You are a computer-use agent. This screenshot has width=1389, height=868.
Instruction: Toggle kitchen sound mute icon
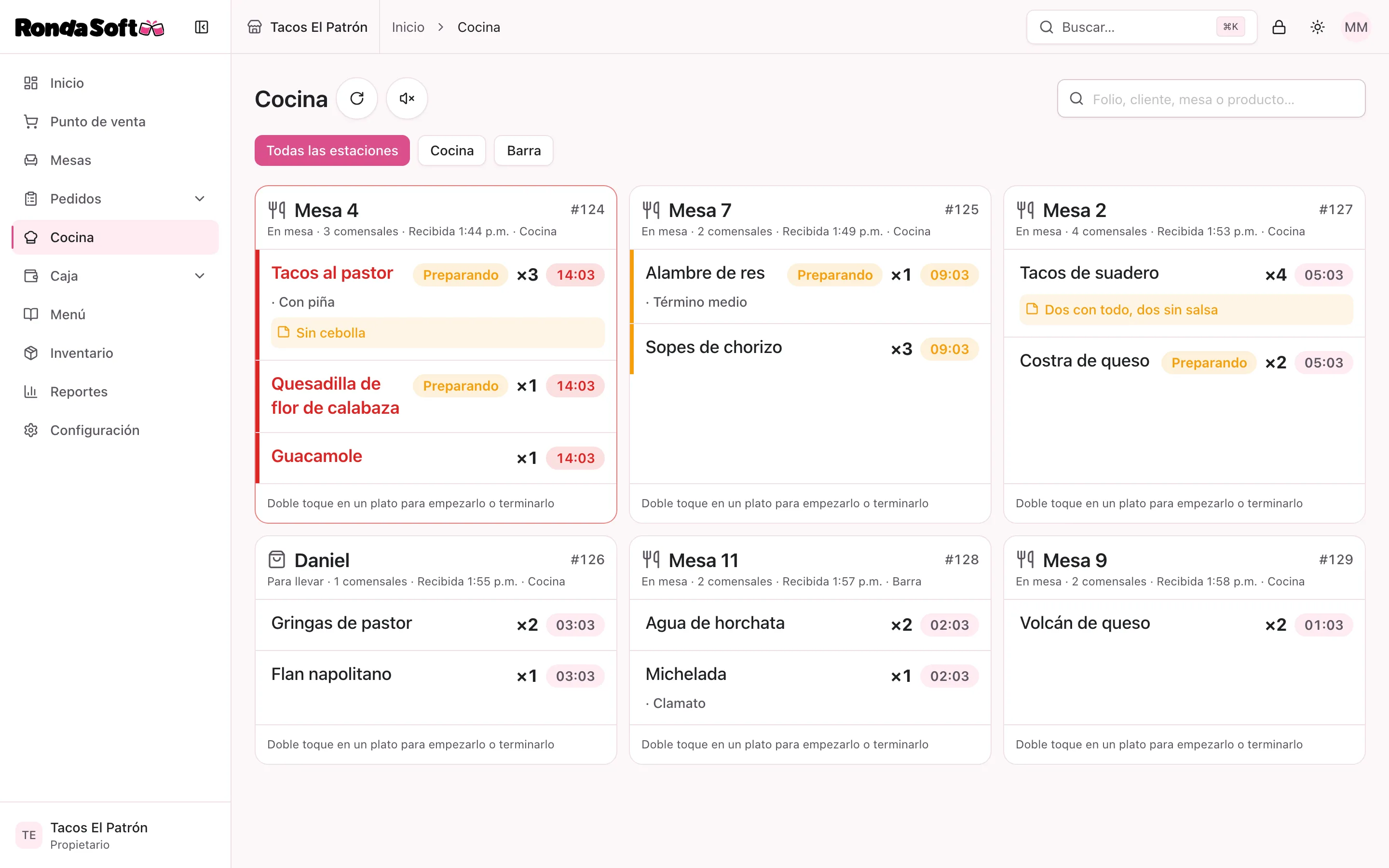click(407, 99)
